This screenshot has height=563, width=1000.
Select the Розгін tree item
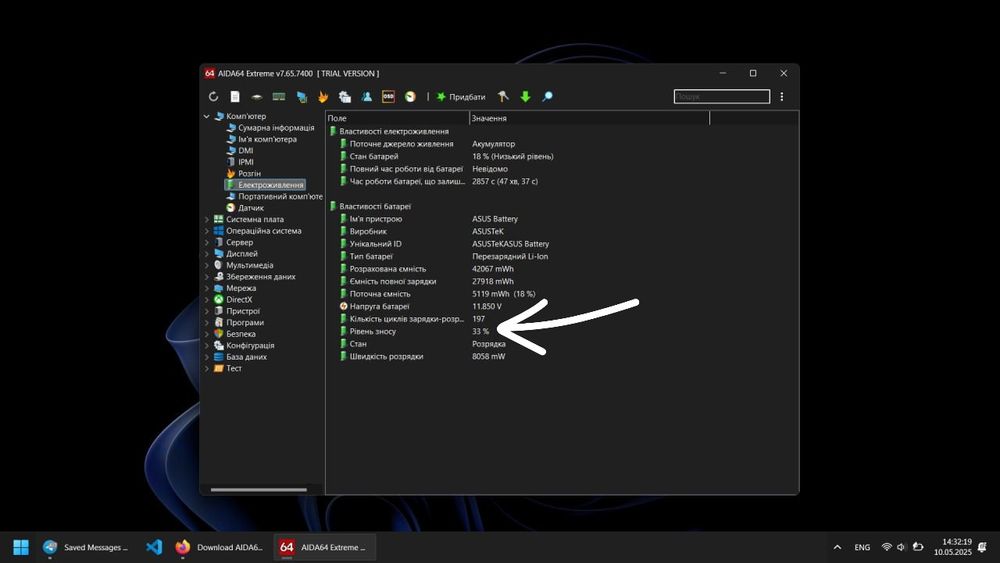pyautogui.click(x=244, y=173)
